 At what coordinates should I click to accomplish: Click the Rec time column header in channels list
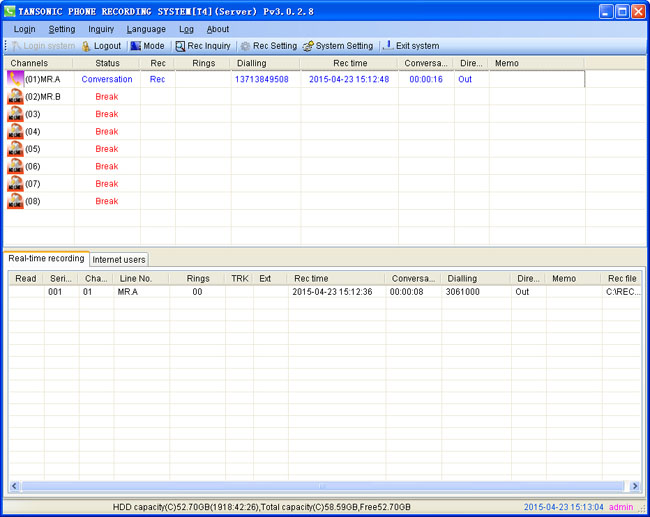point(350,63)
